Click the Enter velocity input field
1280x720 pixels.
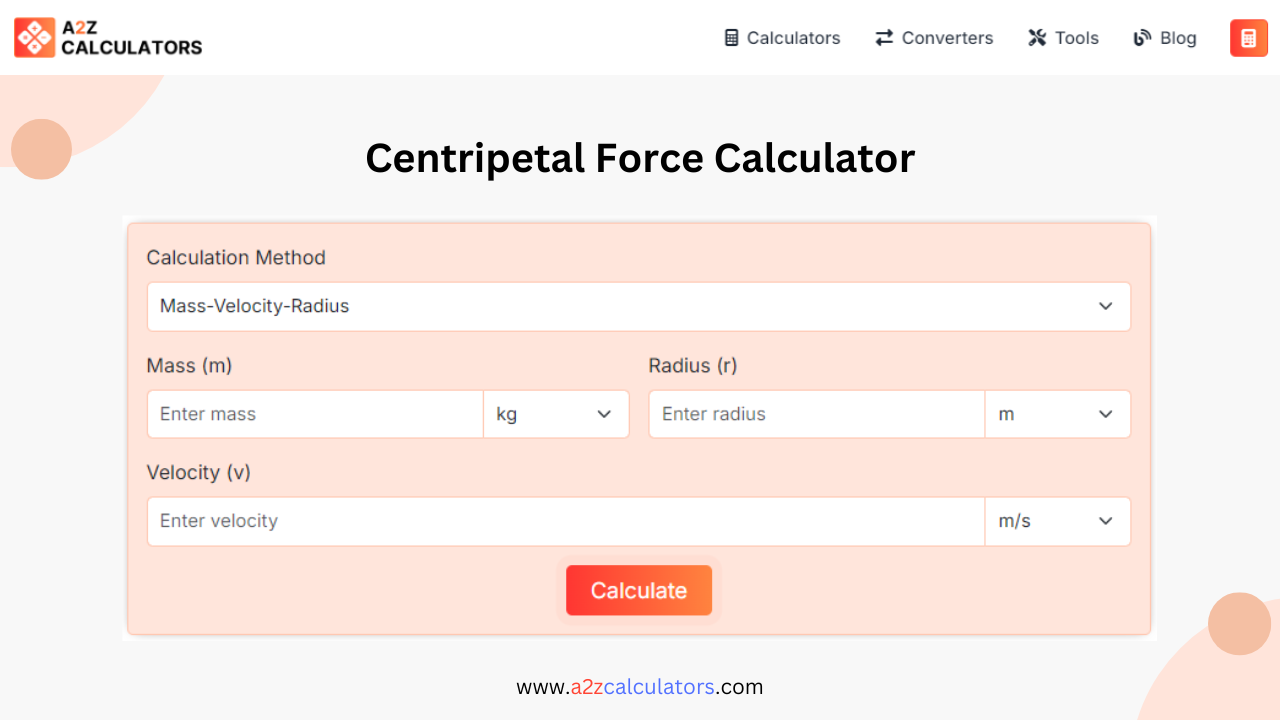click(565, 521)
